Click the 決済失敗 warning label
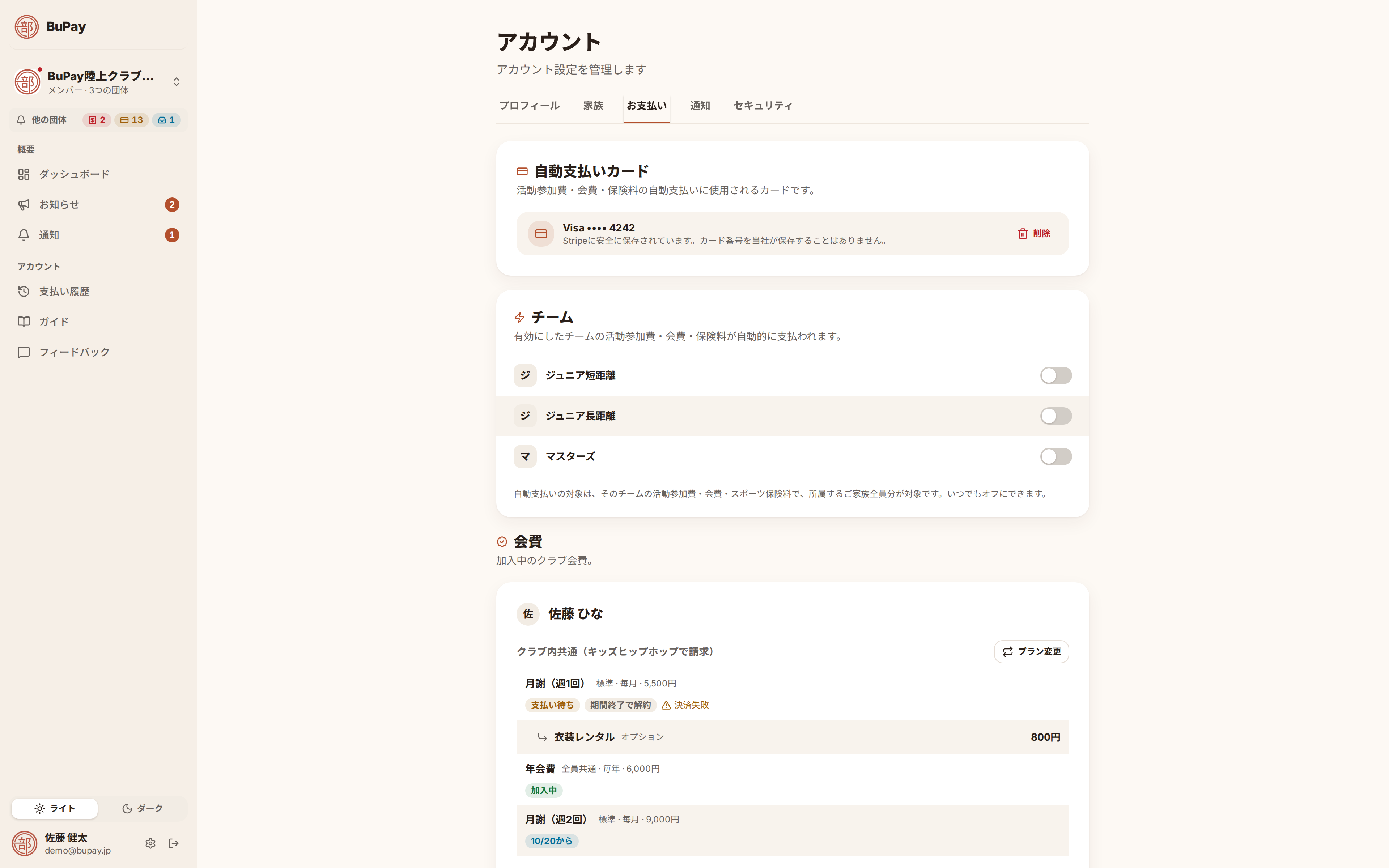 [x=685, y=705]
